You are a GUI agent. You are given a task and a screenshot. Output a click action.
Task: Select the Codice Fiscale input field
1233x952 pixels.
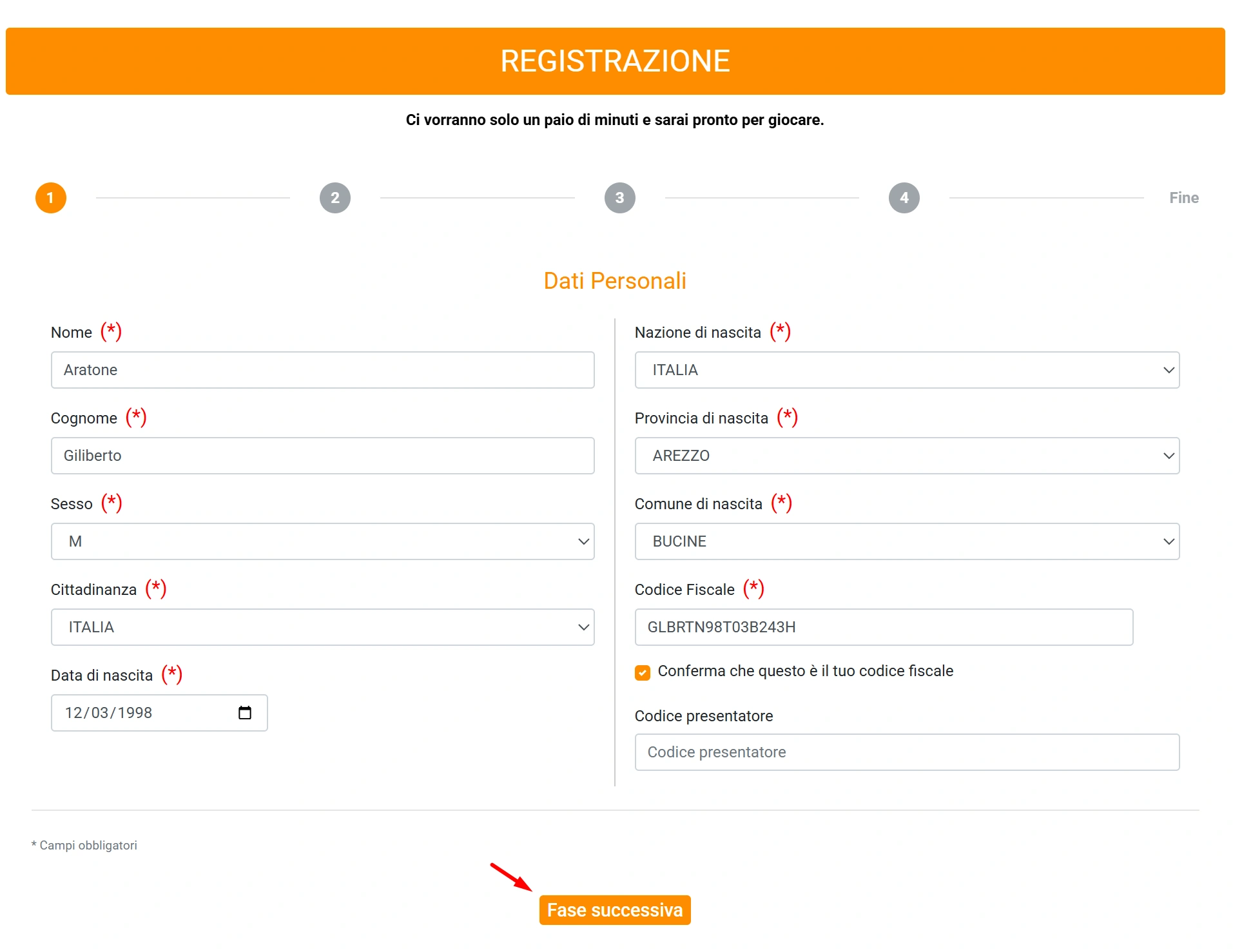tap(883, 627)
